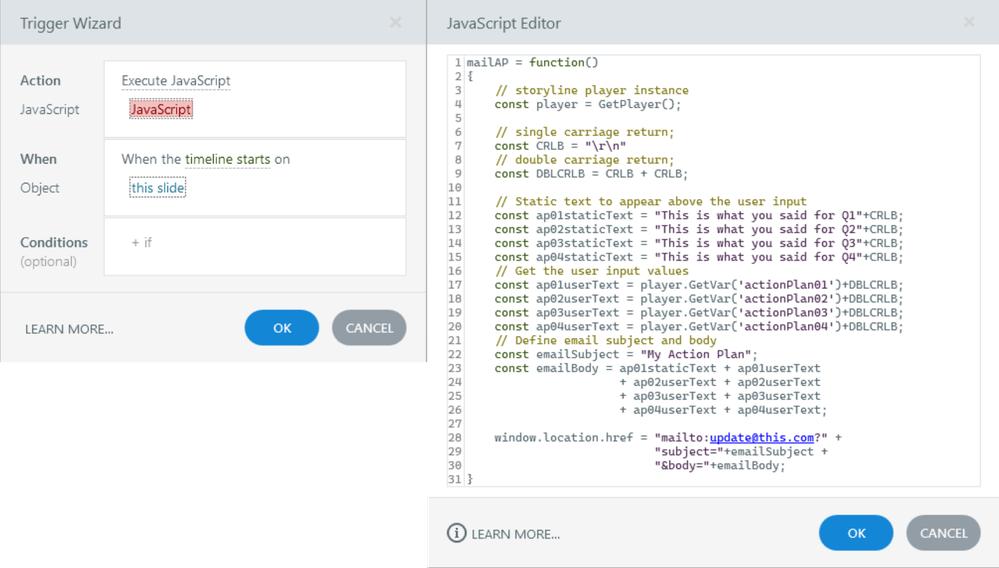The height and width of the screenshot is (568, 999).
Task: Open Learn More in JavaScript Editor
Action: click(515, 534)
